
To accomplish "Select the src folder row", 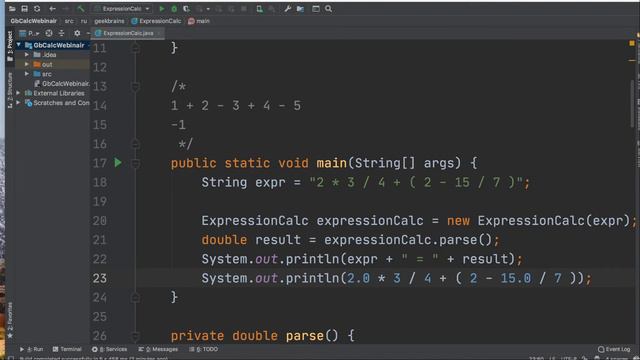I will click(x=52, y=74).
